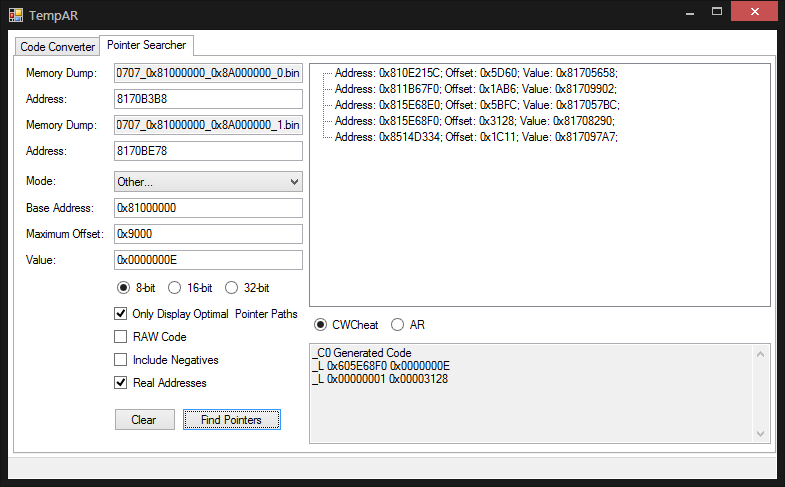Close the TempAR window
The image size is (785, 487).
coord(754,12)
